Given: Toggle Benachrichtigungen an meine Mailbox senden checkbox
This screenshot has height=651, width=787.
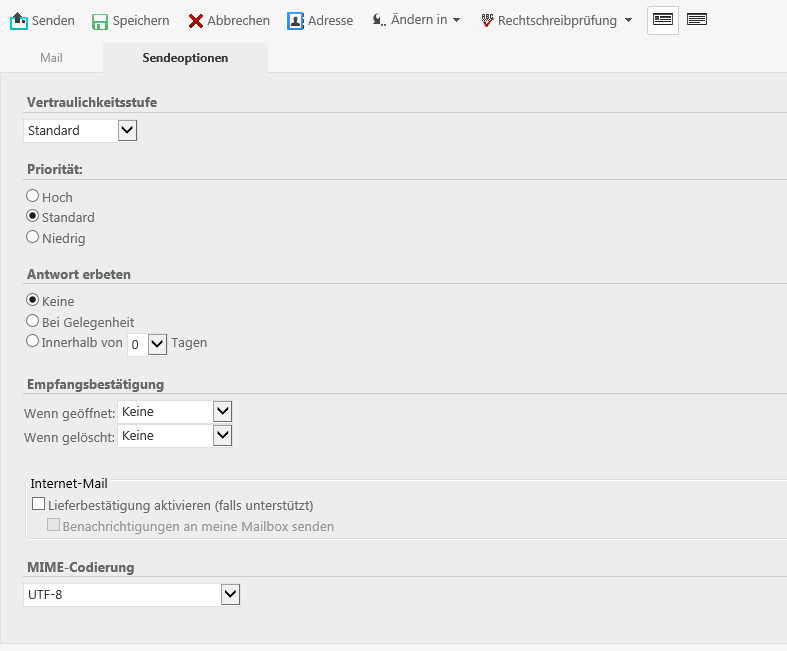Looking at the screenshot, I should click(x=53, y=525).
